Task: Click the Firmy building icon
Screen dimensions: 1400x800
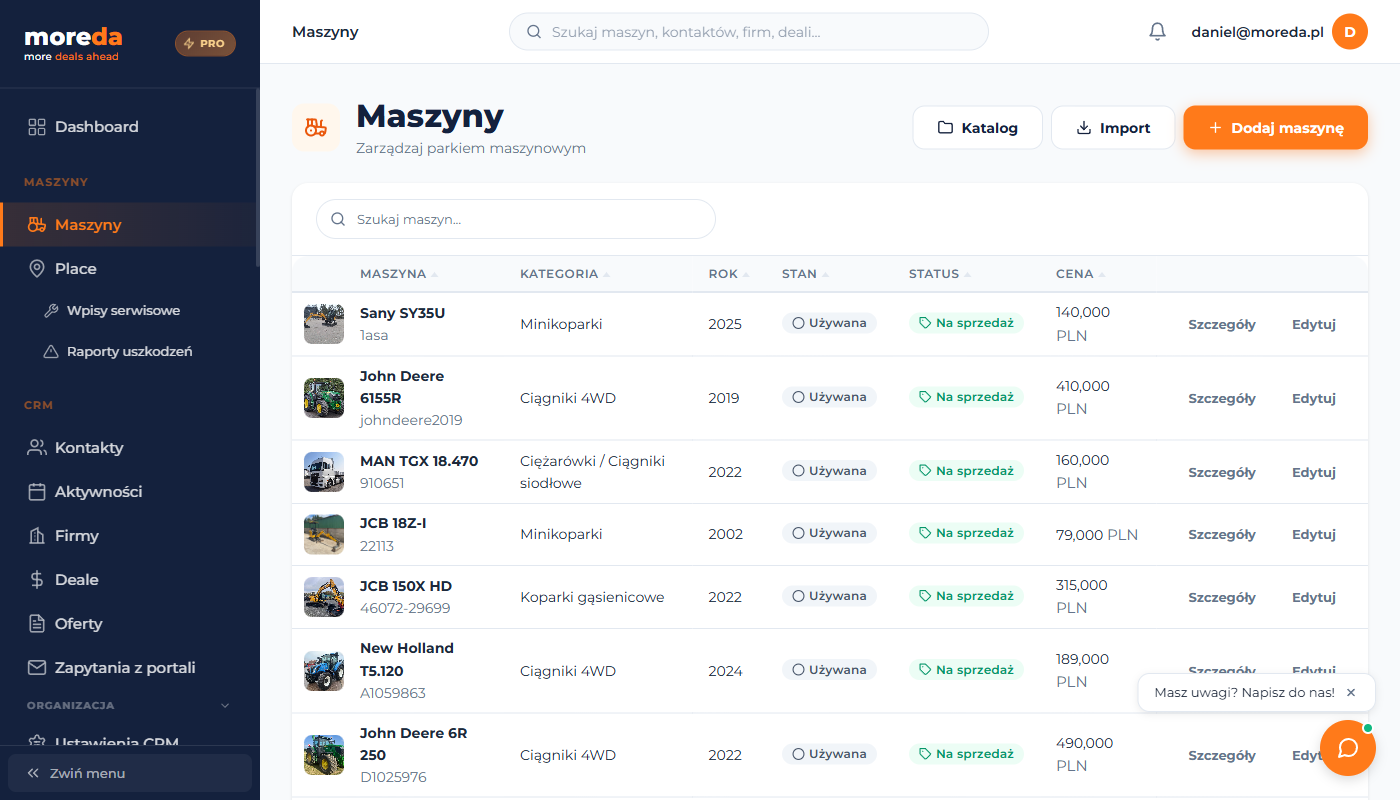Action: pyautogui.click(x=37, y=536)
